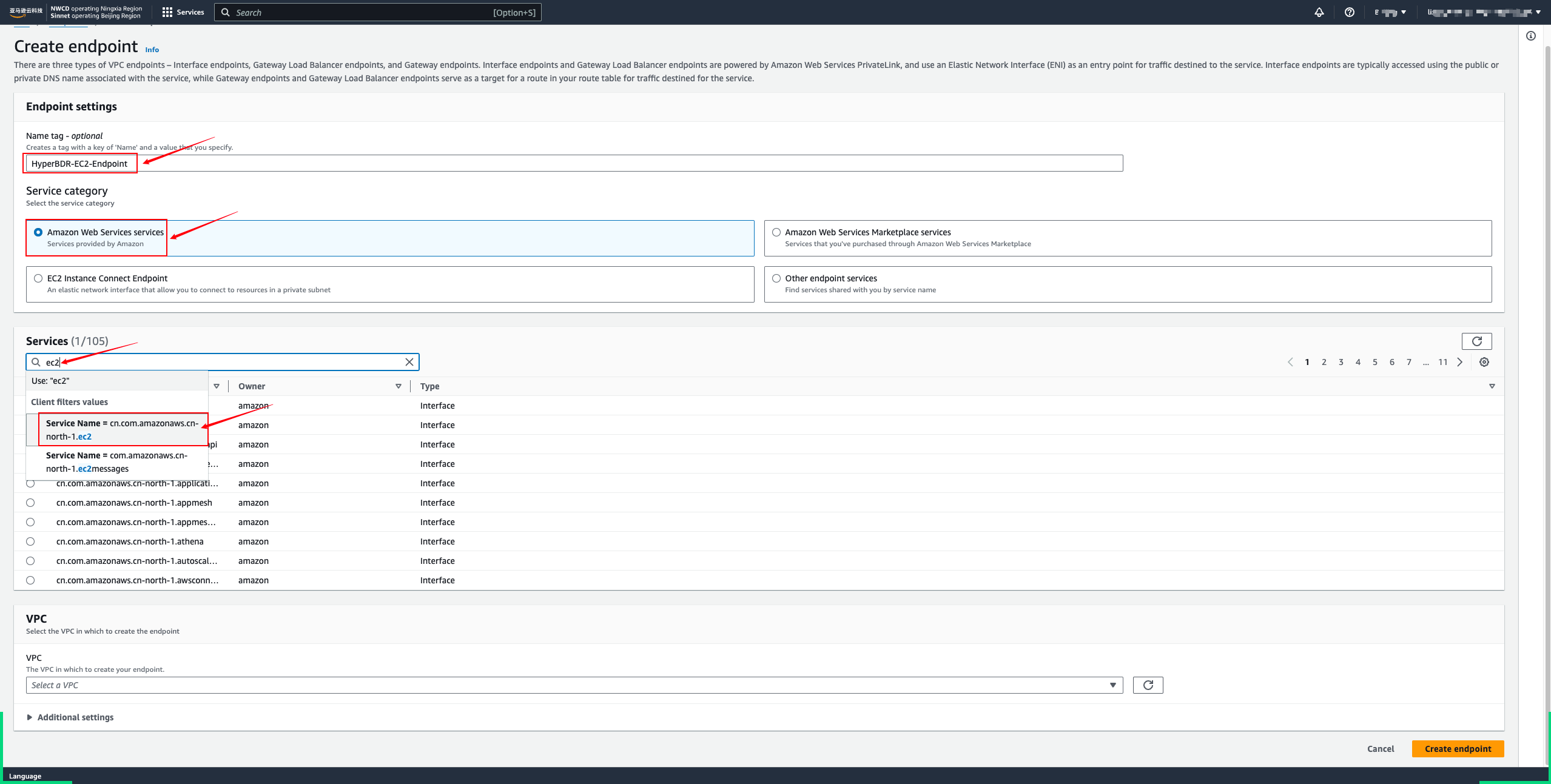Choose the athena service radio button
The height and width of the screenshot is (784, 1551).
click(x=30, y=541)
